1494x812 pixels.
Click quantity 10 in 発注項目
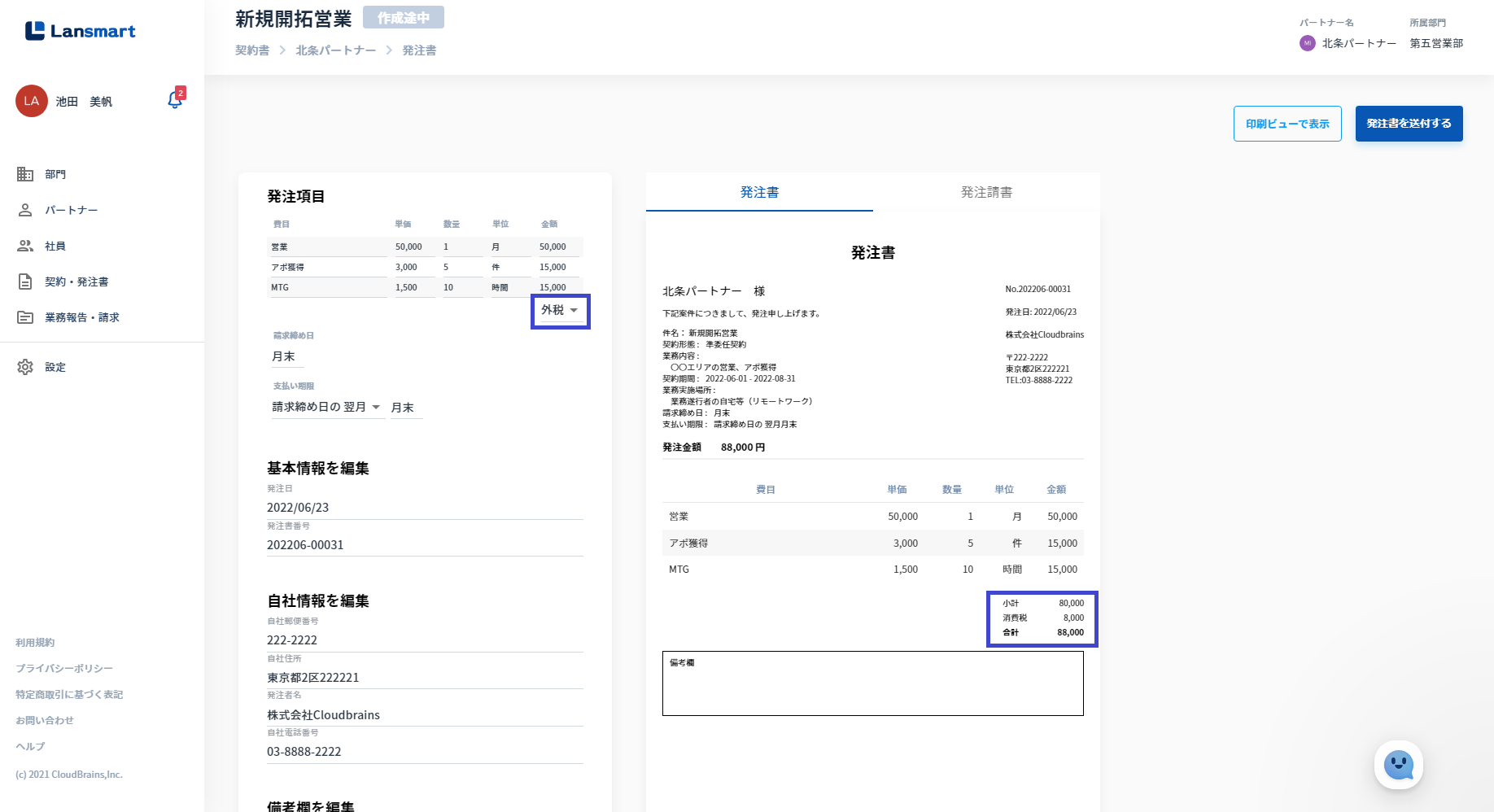point(462,287)
